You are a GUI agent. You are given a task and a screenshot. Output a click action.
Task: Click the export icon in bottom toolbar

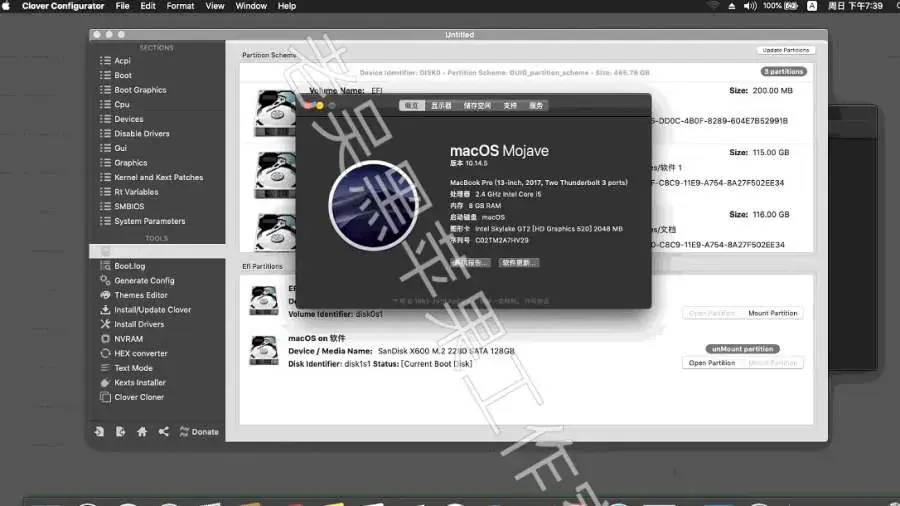pyautogui.click(x=120, y=431)
